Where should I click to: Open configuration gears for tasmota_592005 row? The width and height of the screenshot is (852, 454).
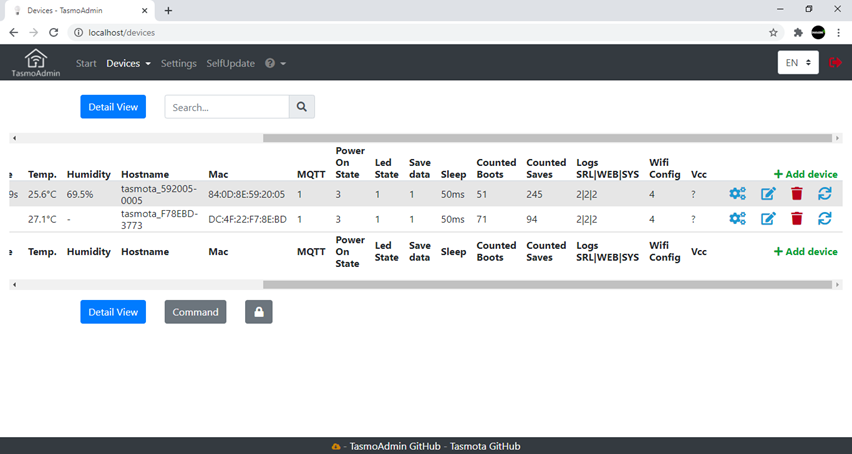(x=737, y=193)
